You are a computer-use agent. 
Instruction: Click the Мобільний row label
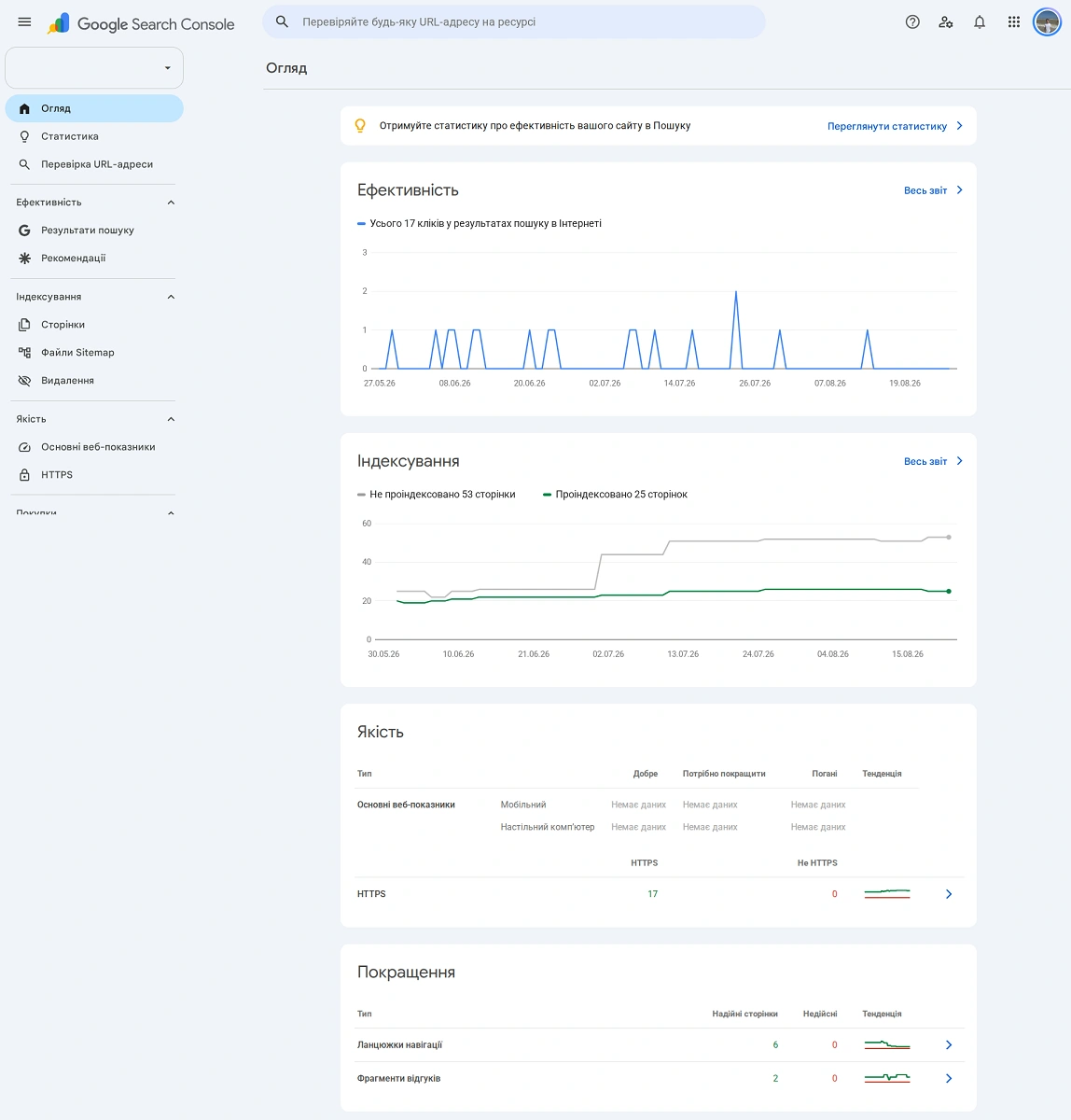tap(523, 805)
